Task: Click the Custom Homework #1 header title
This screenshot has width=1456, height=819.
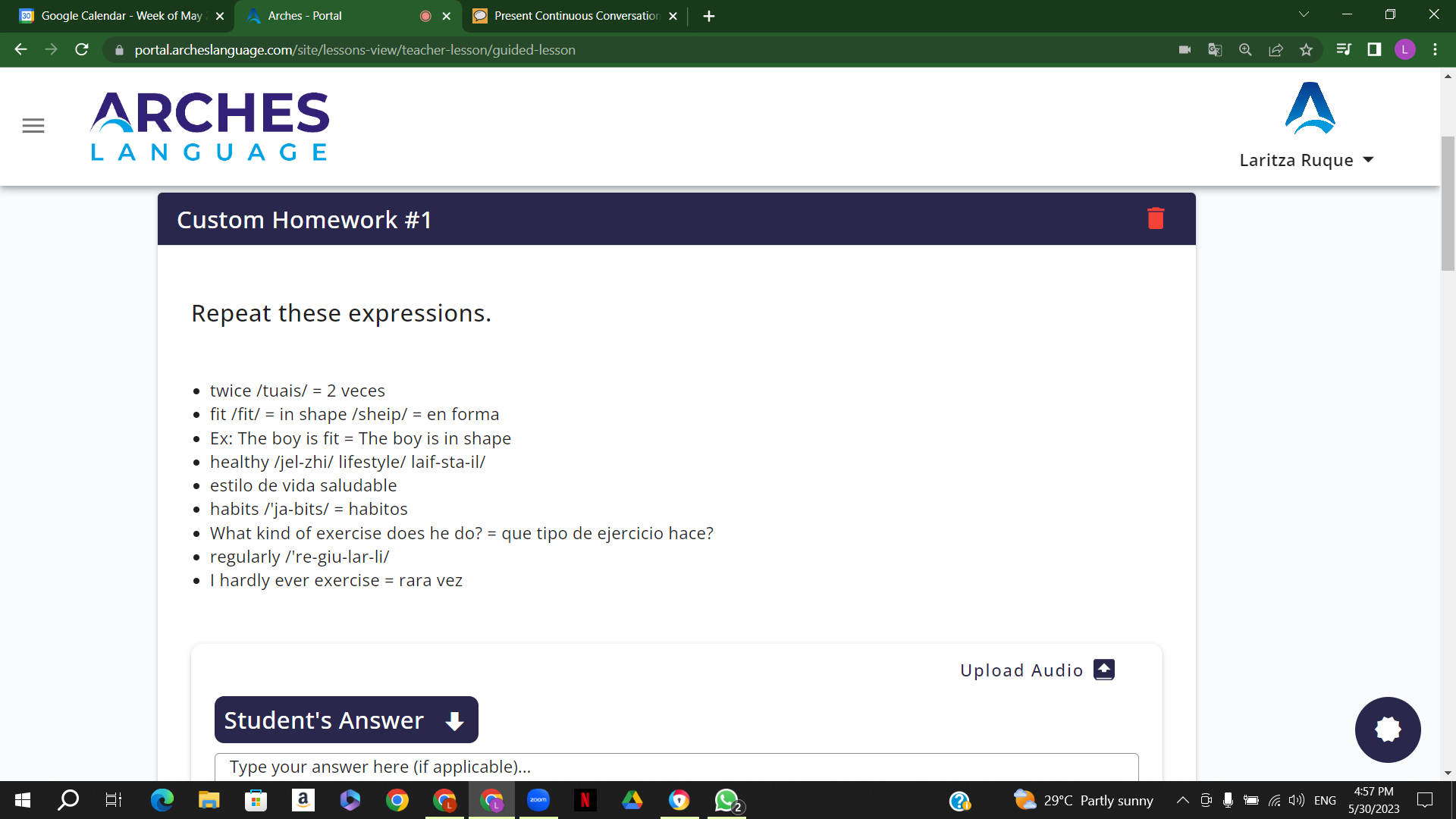Action: (304, 220)
